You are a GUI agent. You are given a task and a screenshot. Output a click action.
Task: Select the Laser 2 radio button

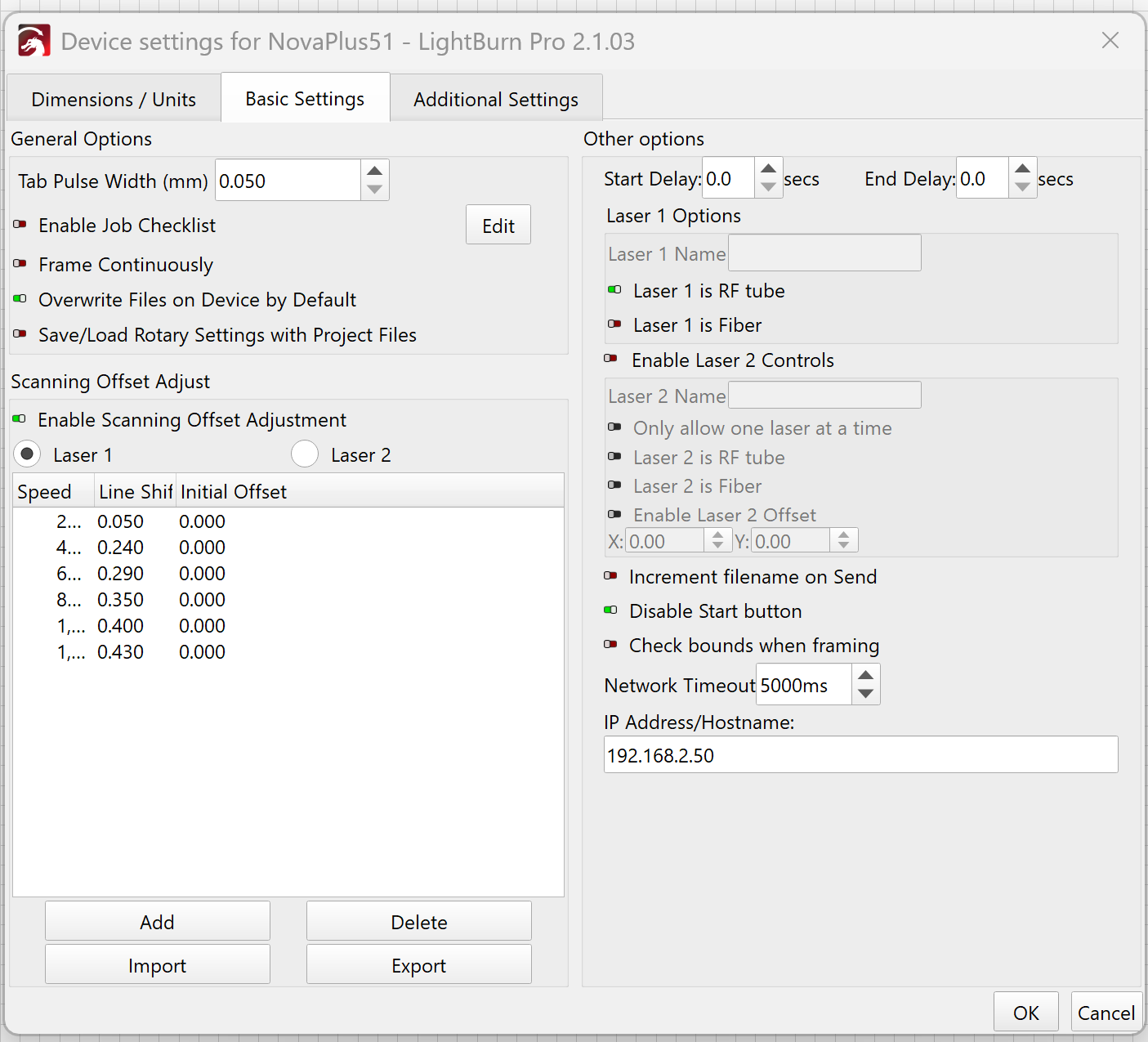305,454
